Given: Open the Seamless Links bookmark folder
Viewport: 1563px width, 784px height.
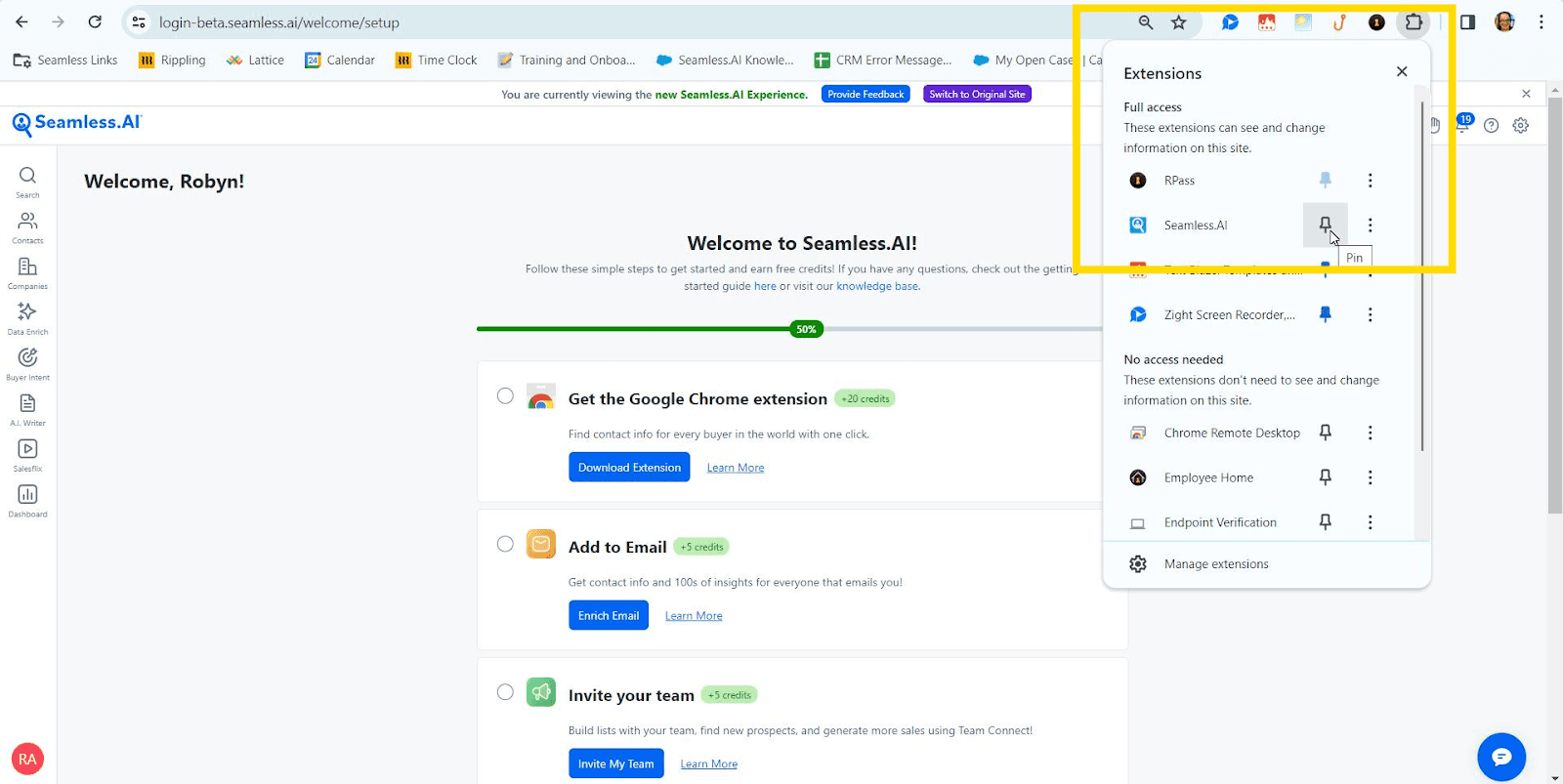Looking at the screenshot, I should [65, 60].
